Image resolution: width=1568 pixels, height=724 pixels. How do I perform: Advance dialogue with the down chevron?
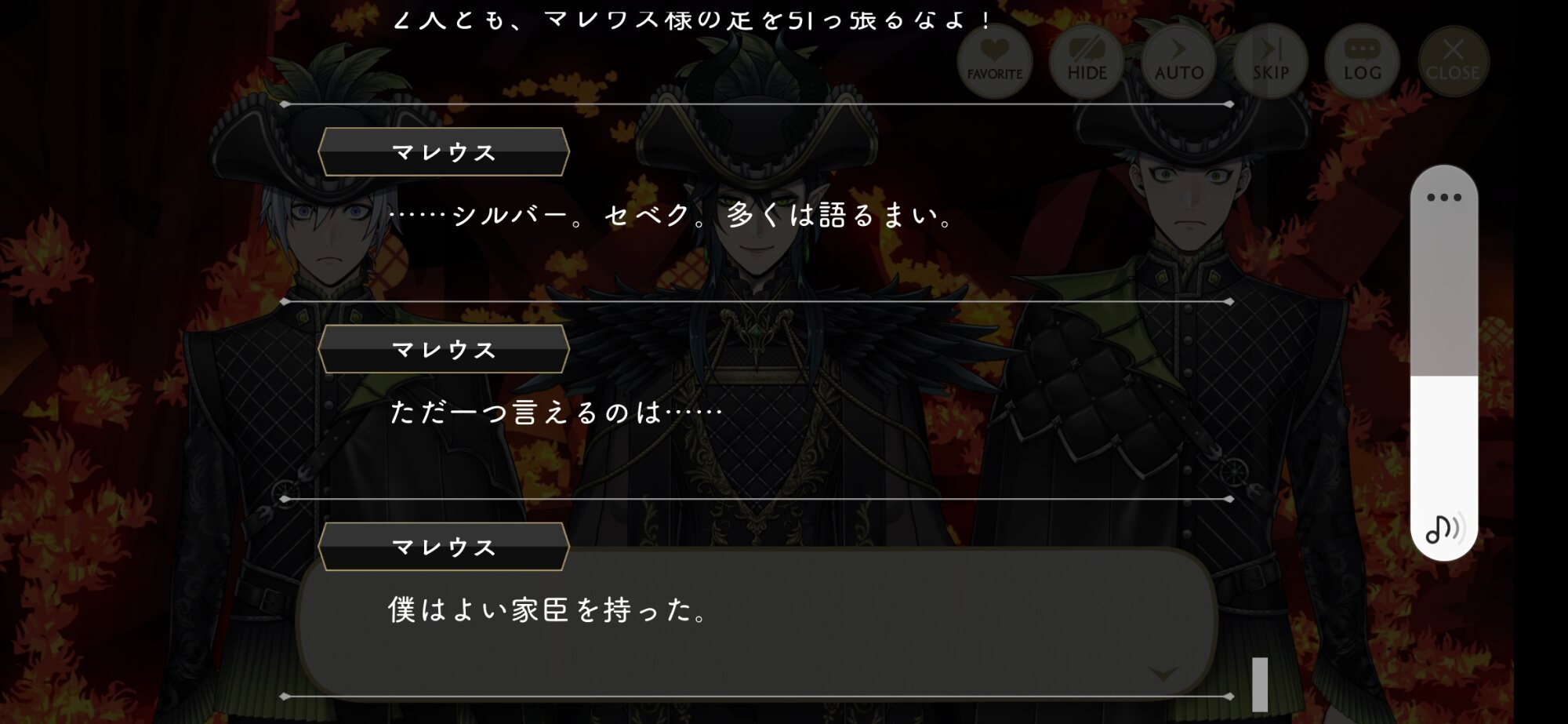pos(1163,674)
